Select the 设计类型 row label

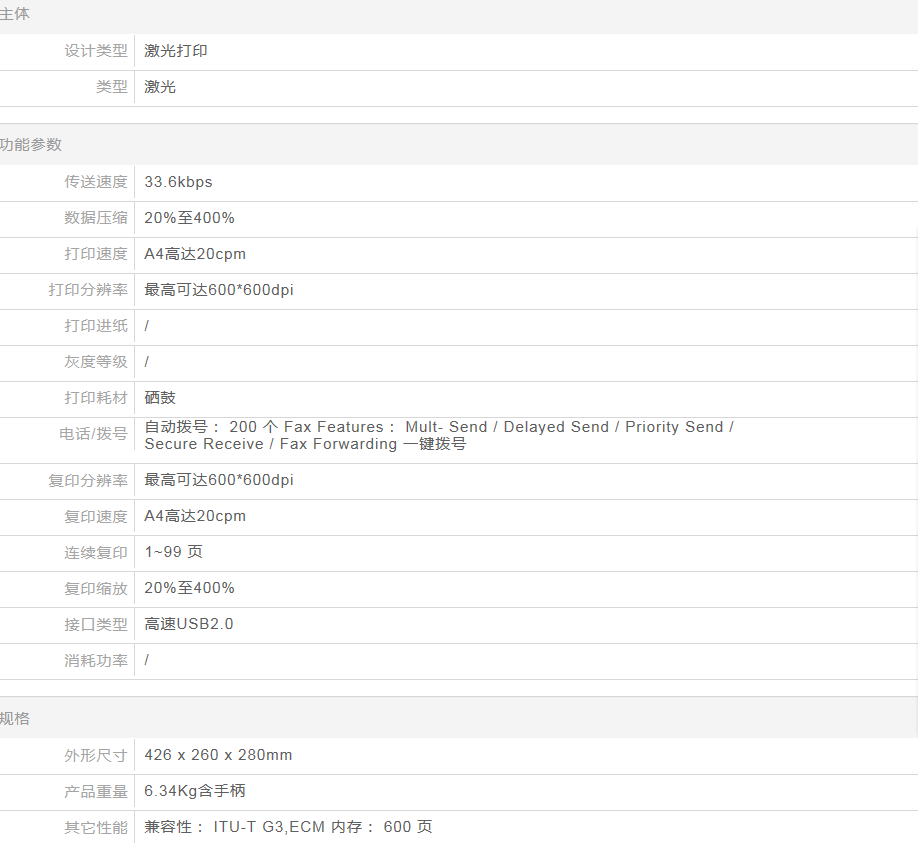[96, 51]
